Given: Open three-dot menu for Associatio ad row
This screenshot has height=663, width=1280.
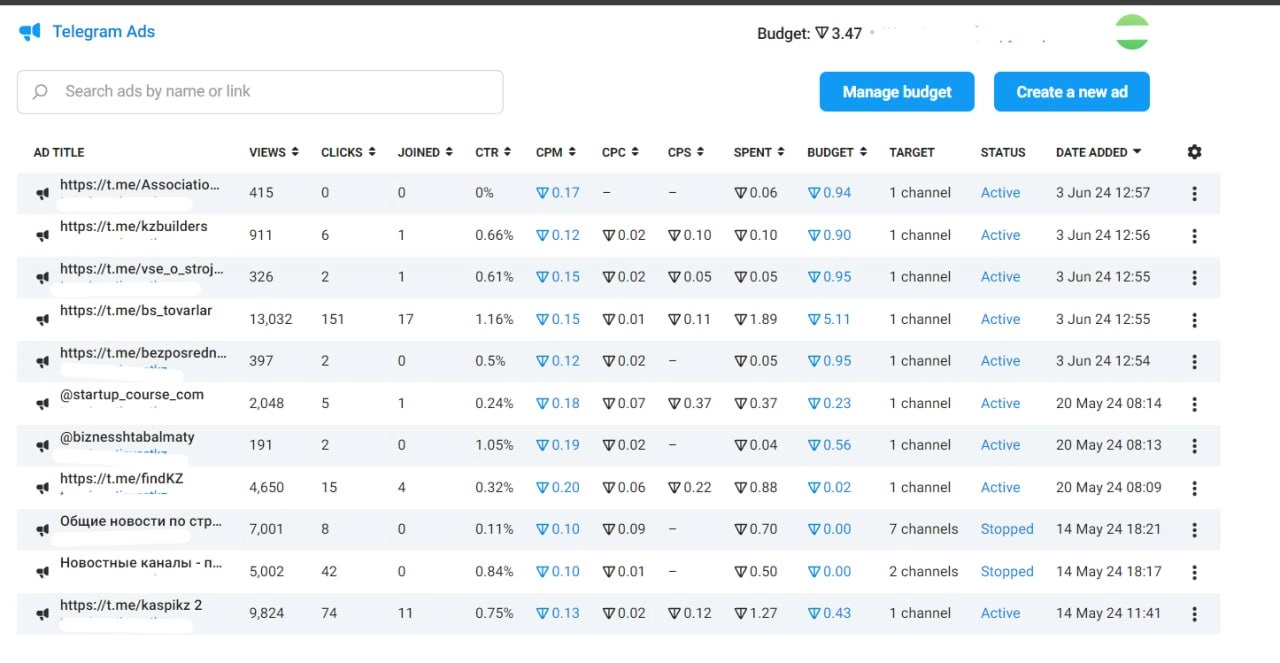Looking at the screenshot, I should (1194, 193).
